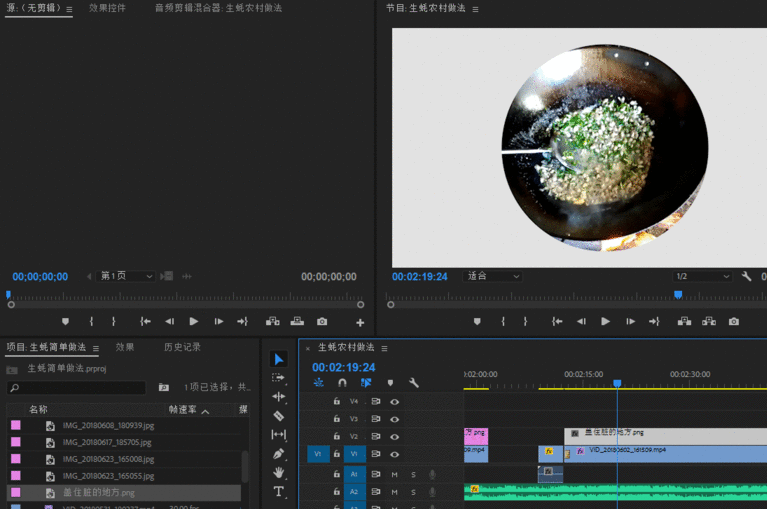Toggle lock on the V2 track

[x=337, y=437]
